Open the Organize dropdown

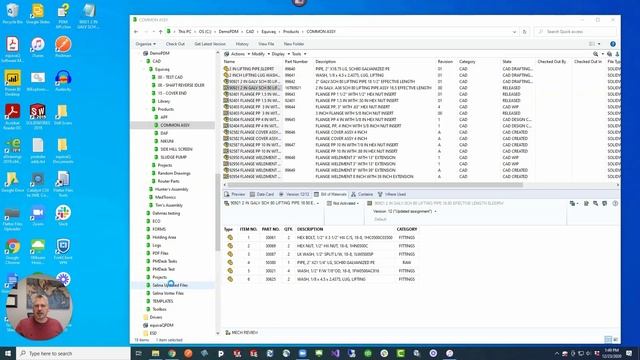point(145,44)
